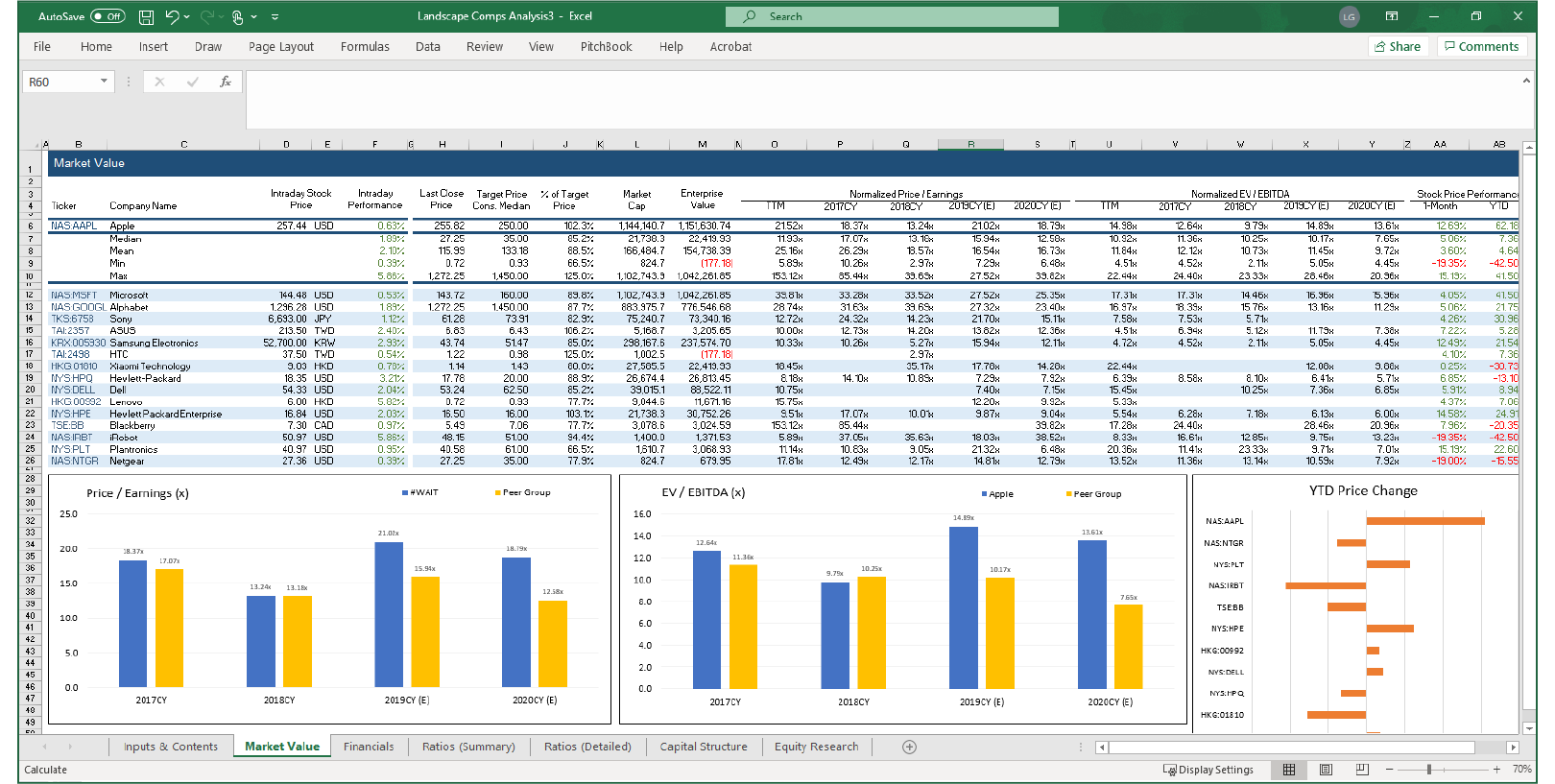Click the YTD Price Change chart title
The width and height of the screenshot is (1555, 784).
[x=1363, y=490]
